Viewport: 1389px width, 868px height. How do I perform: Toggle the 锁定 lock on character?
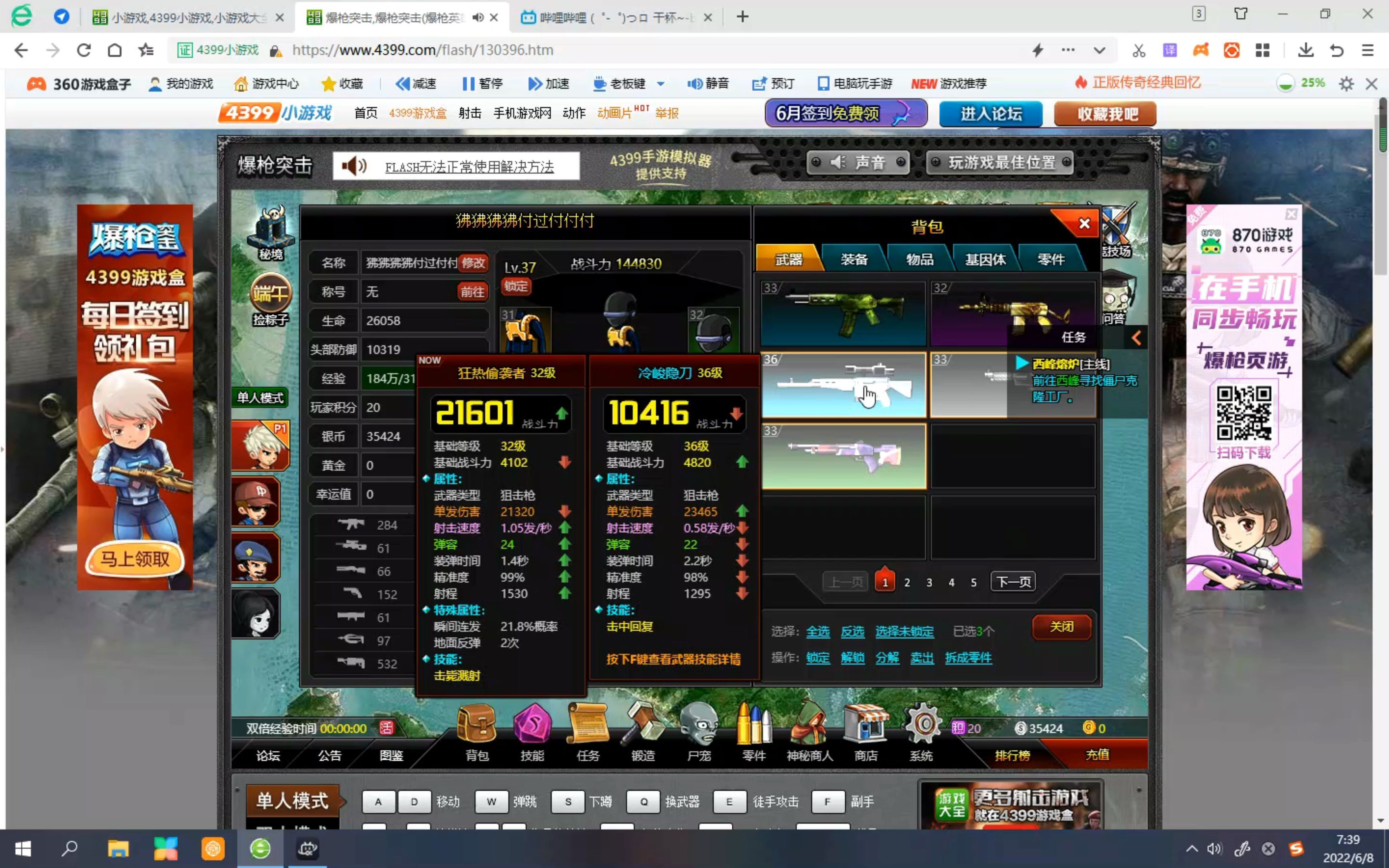tap(516, 286)
